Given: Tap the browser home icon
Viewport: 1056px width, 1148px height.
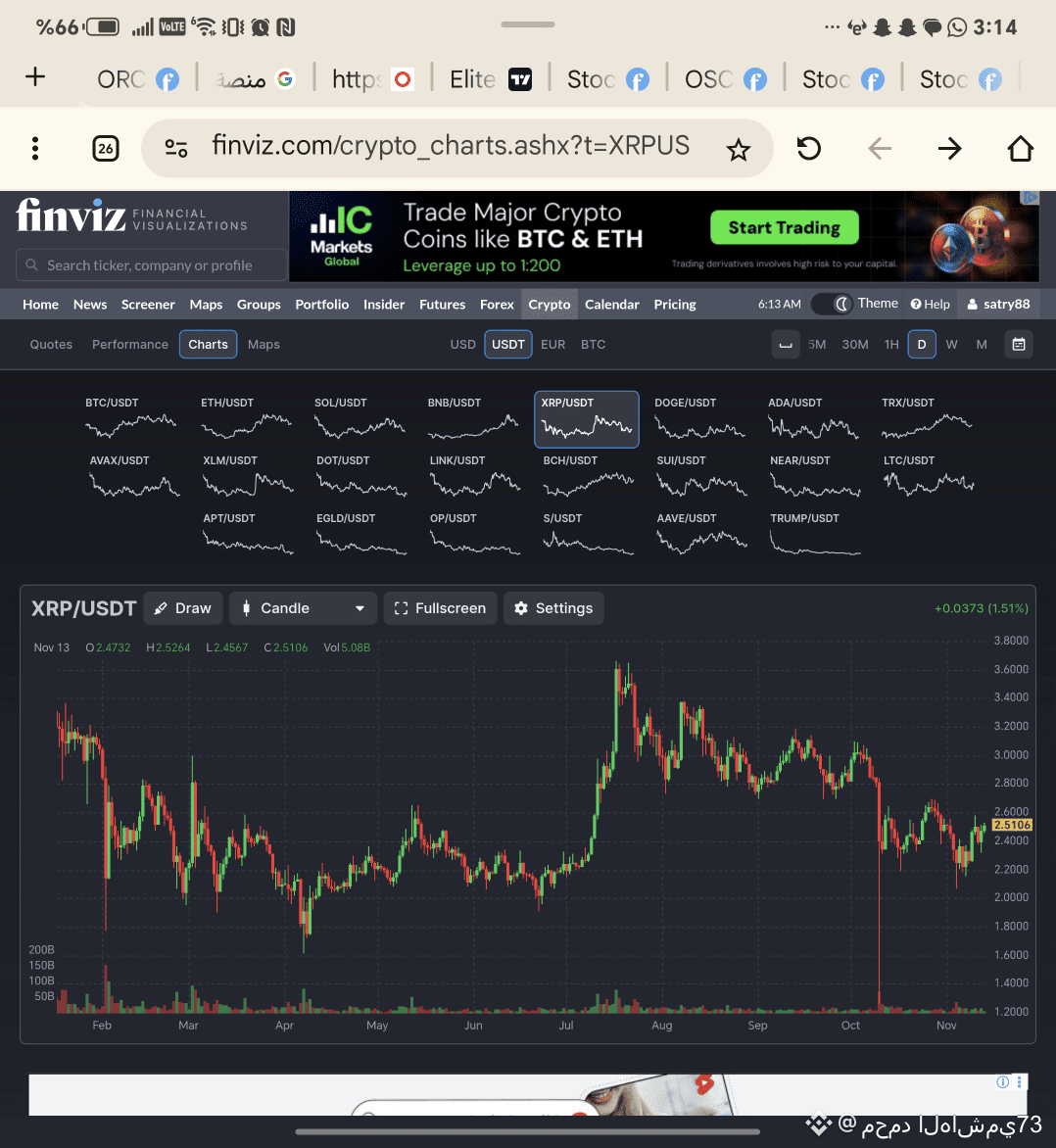Looking at the screenshot, I should (1020, 149).
